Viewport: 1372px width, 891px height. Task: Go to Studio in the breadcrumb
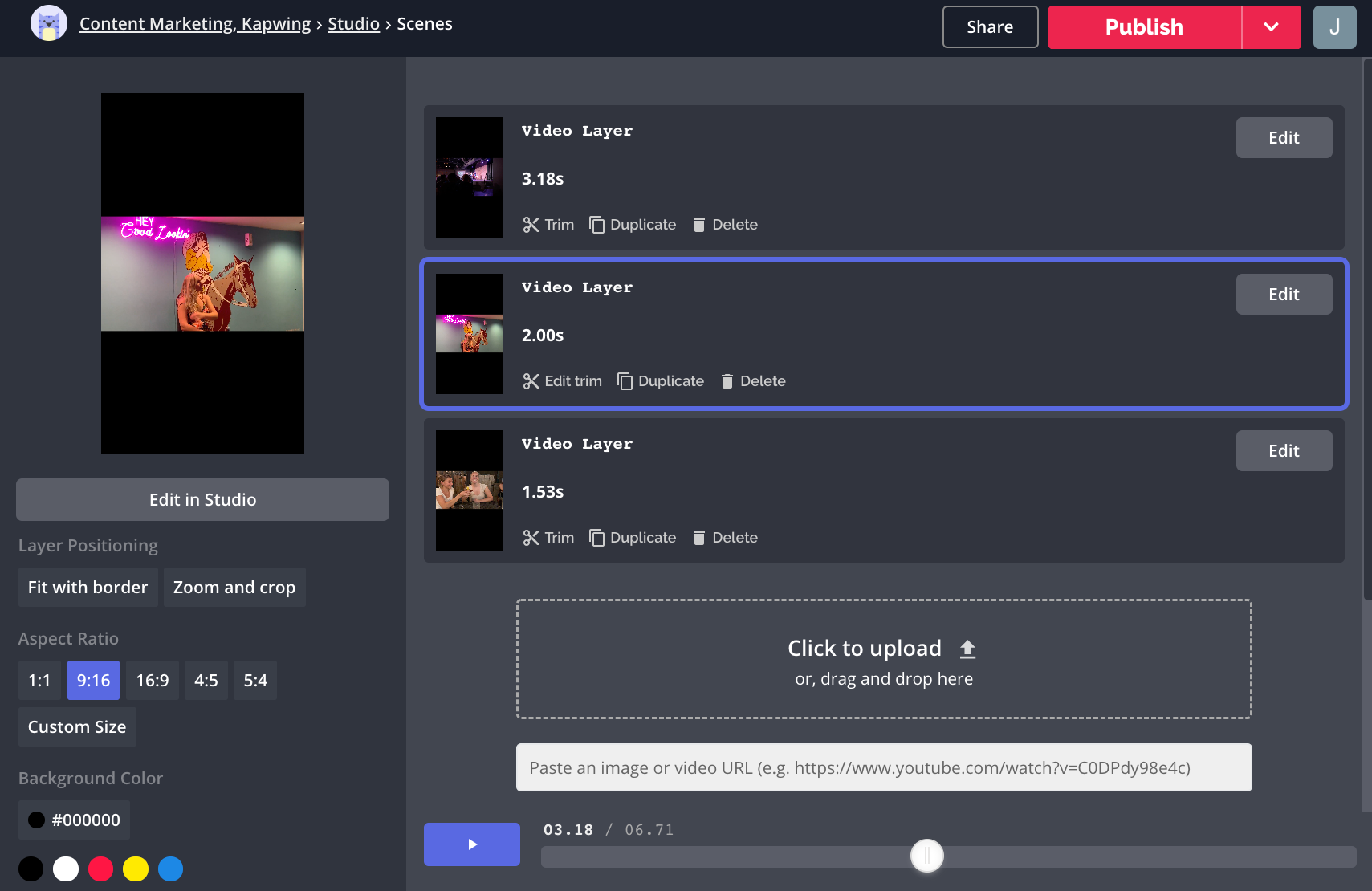tap(353, 24)
